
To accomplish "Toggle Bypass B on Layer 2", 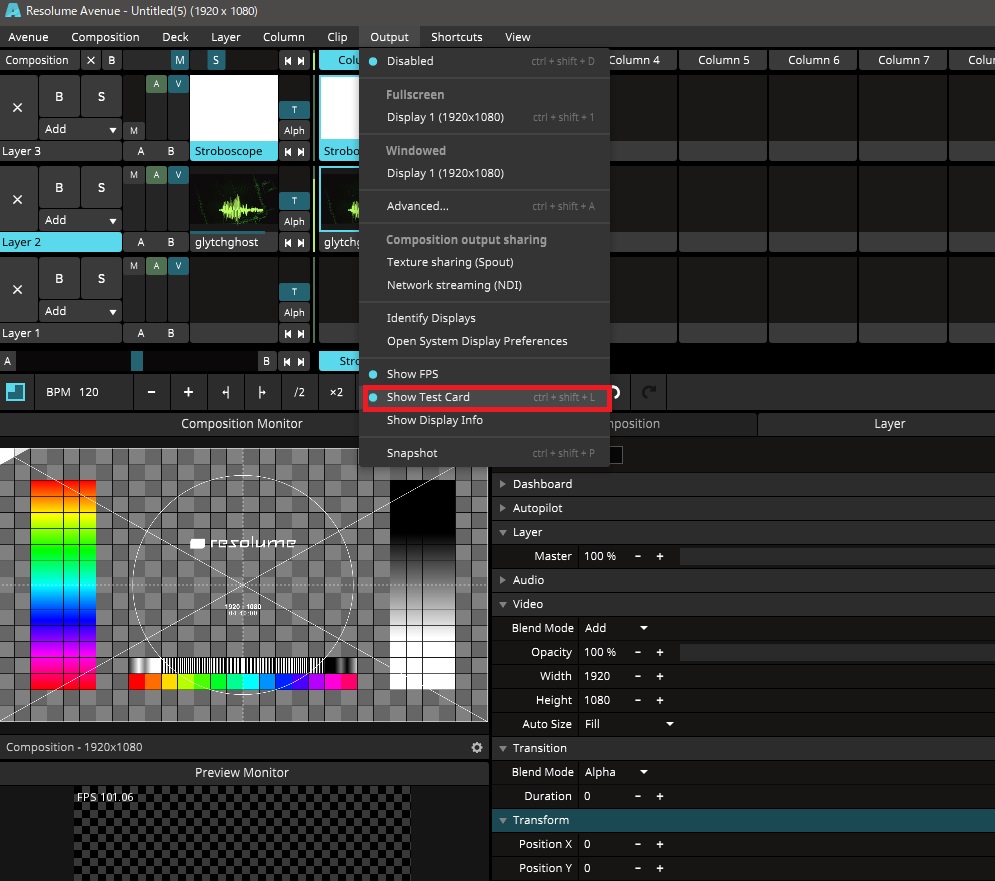I will click(59, 188).
